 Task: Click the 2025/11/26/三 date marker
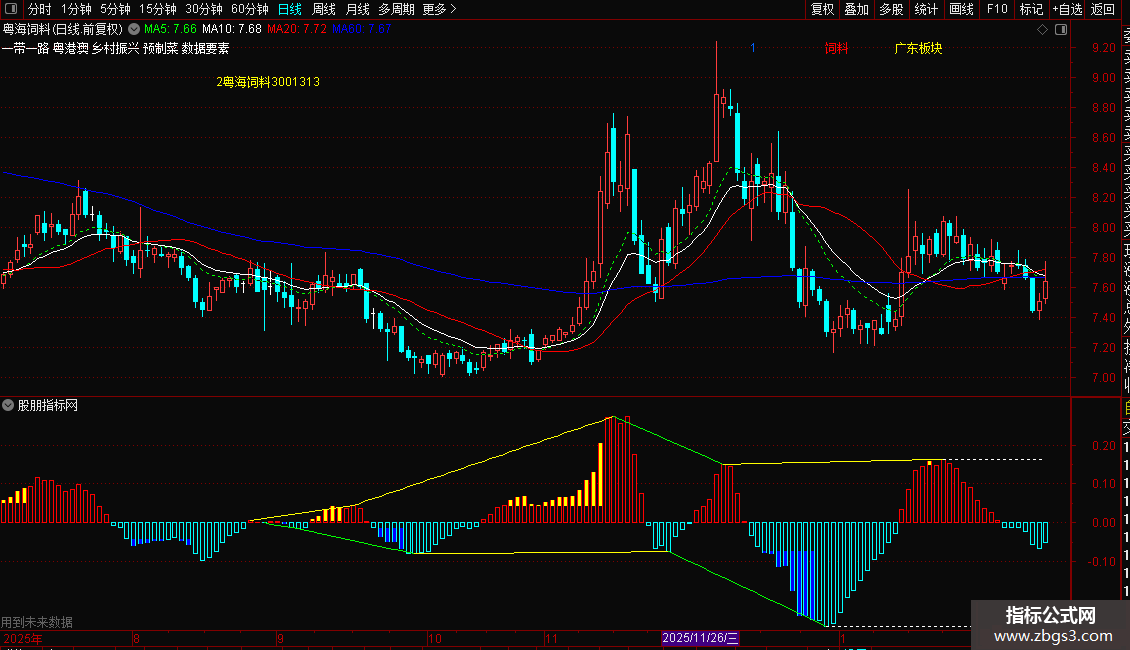click(x=700, y=638)
